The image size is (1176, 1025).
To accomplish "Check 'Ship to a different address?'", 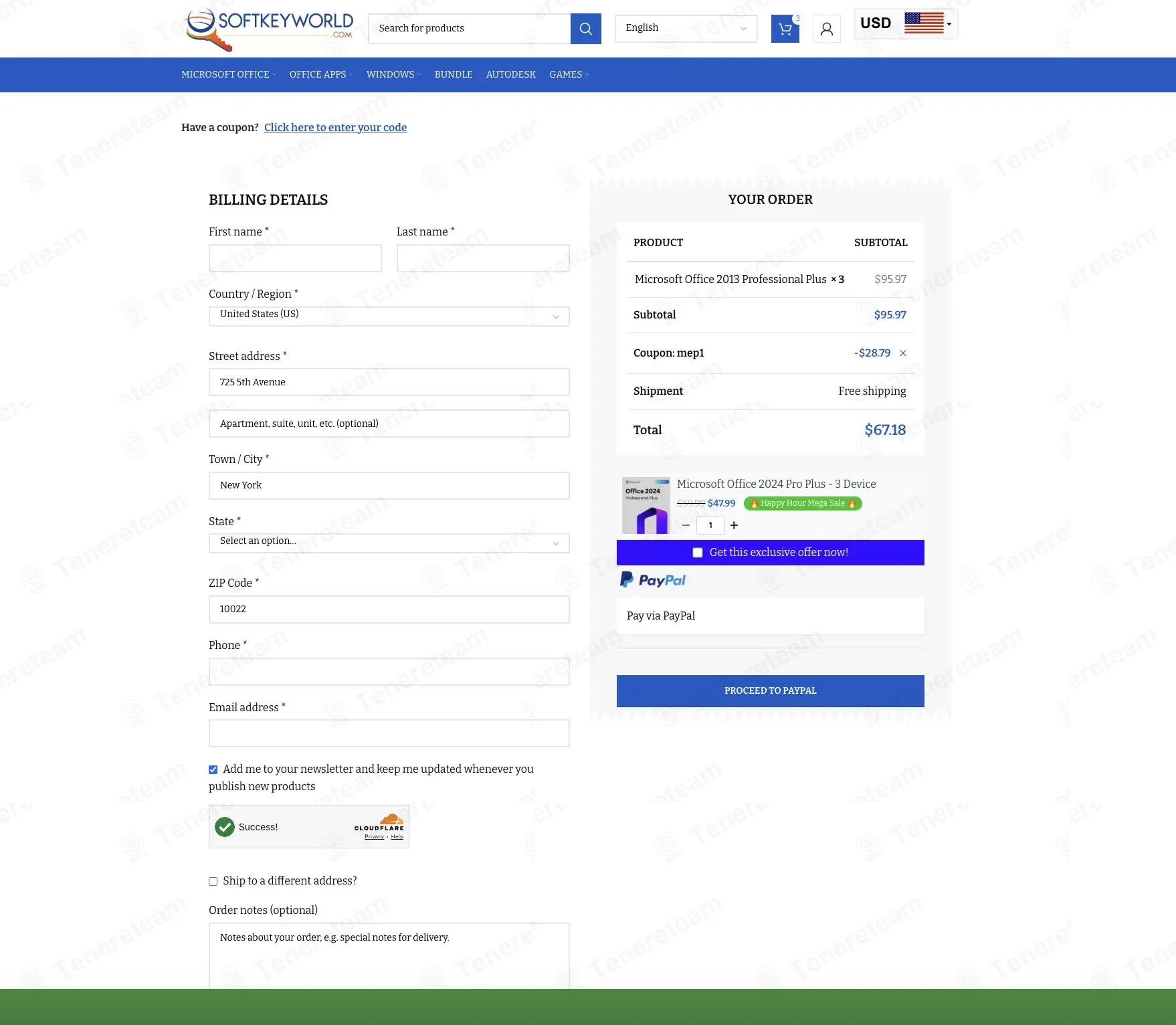I will [x=213, y=881].
